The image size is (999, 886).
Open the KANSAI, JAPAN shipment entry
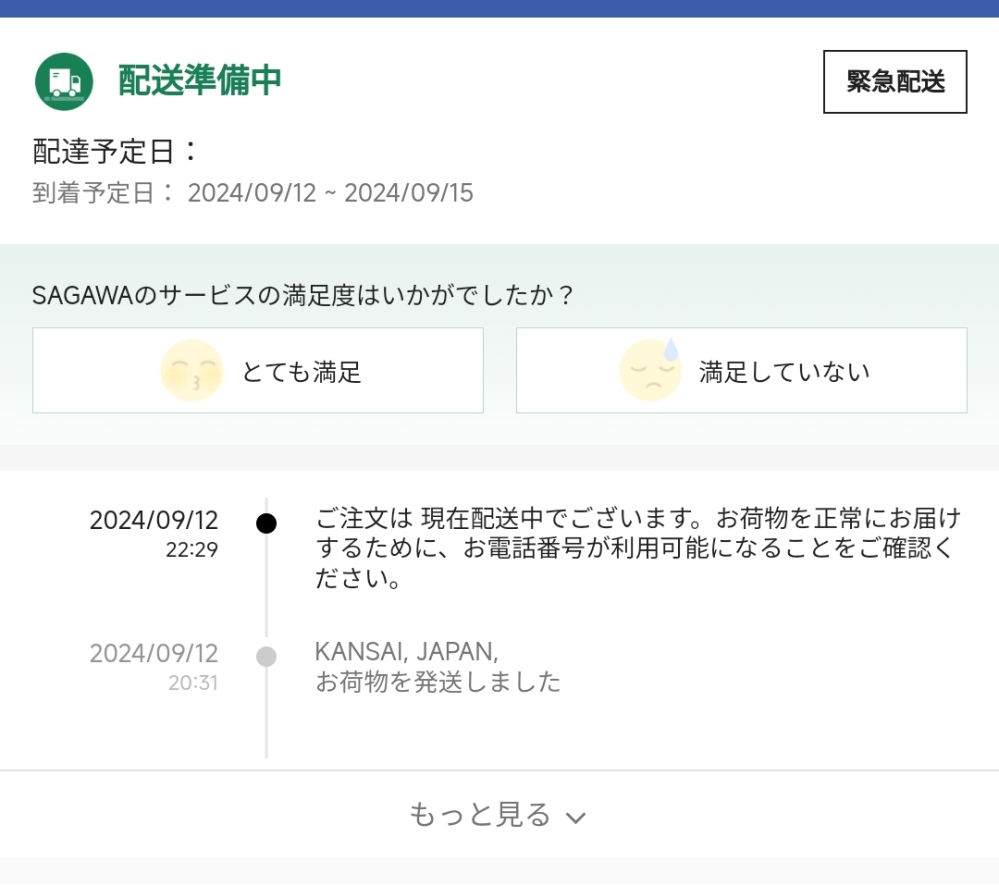click(438, 666)
